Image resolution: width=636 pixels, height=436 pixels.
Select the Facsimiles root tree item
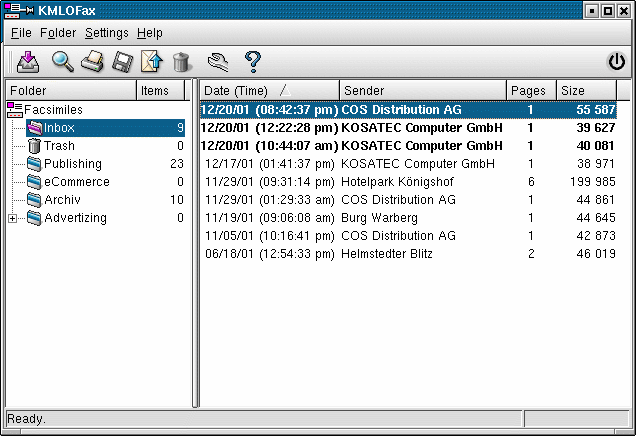pos(53,110)
